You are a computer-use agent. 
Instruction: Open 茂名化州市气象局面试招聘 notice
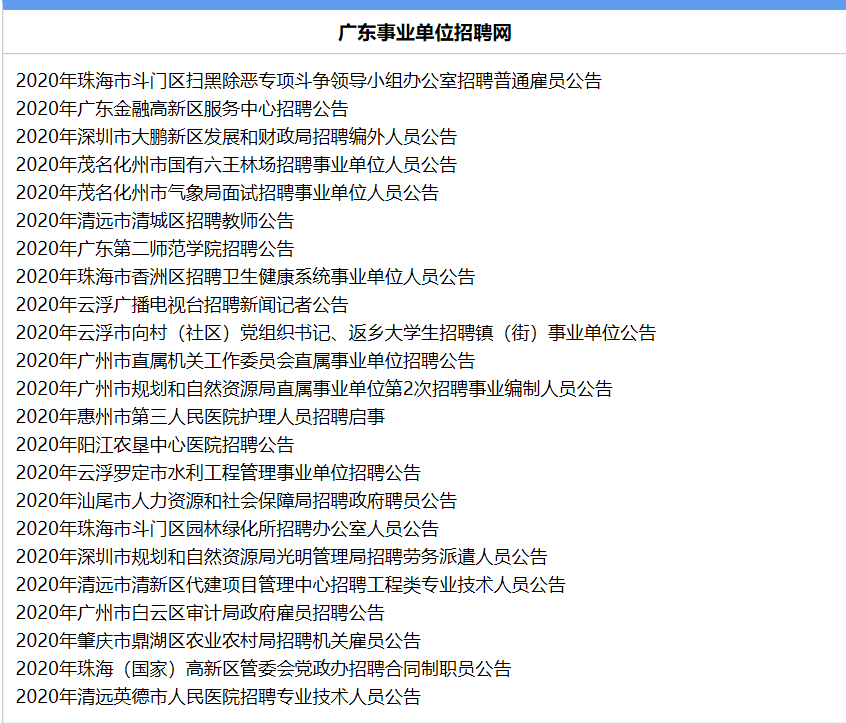pos(227,193)
